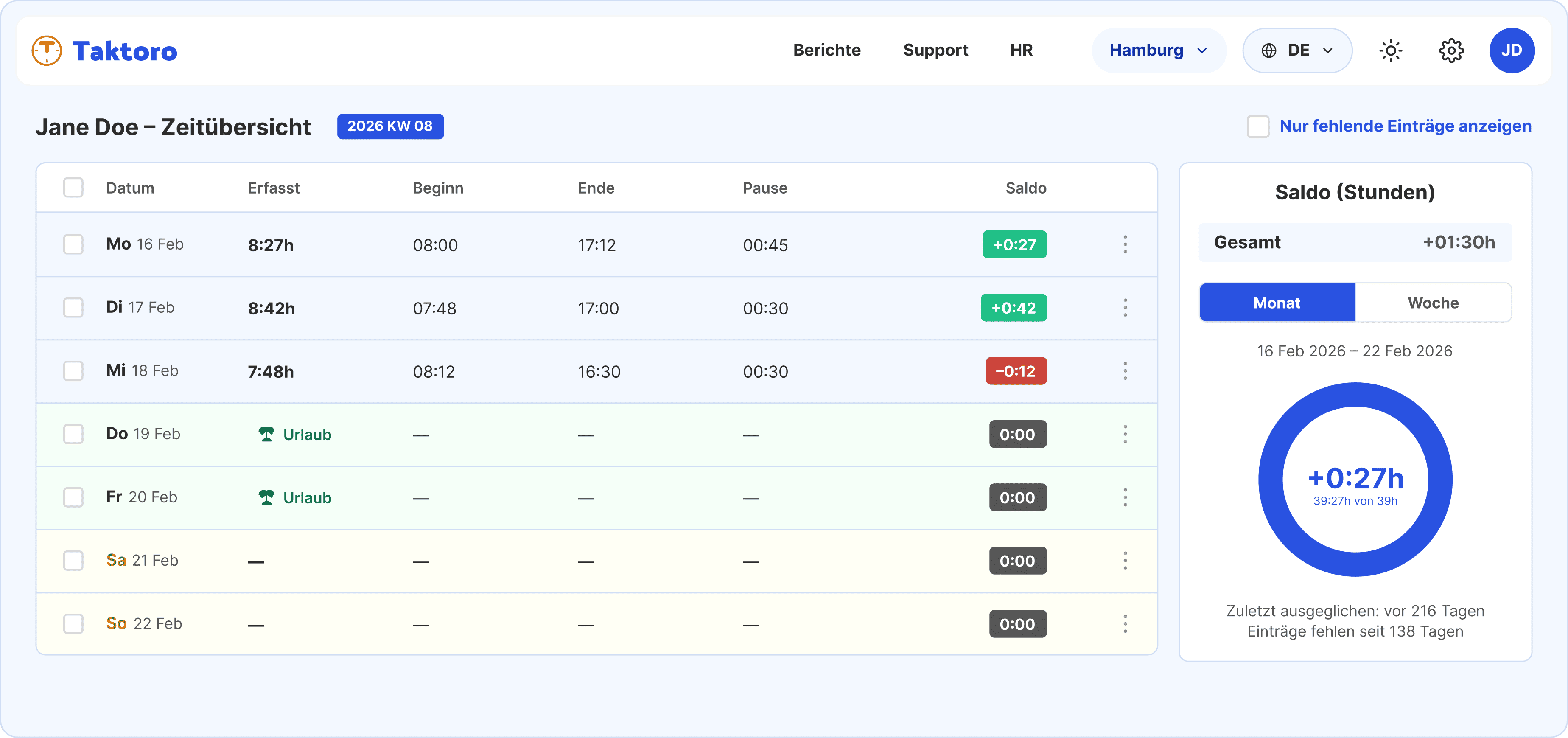The width and height of the screenshot is (1568, 738).
Task: Sort by the Erfasst column header
Action: click(273, 188)
